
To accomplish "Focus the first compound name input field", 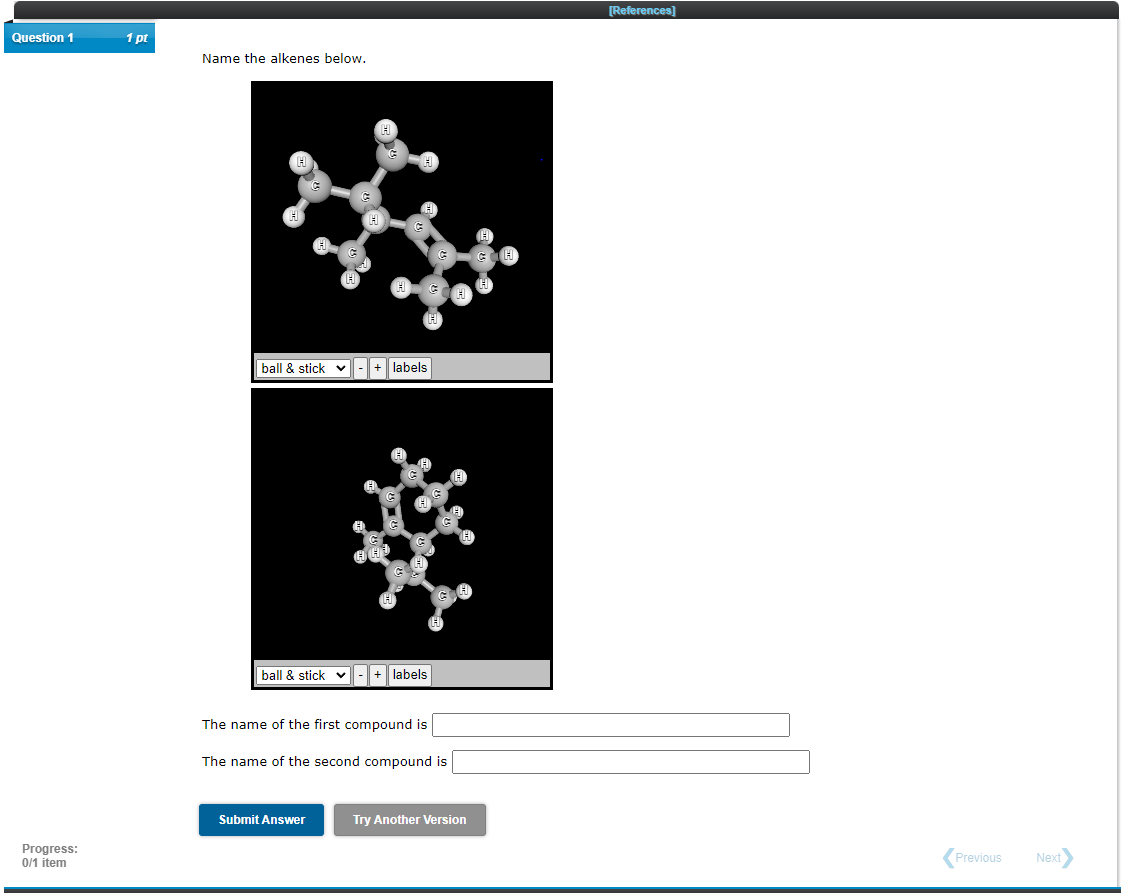I will click(611, 725).
